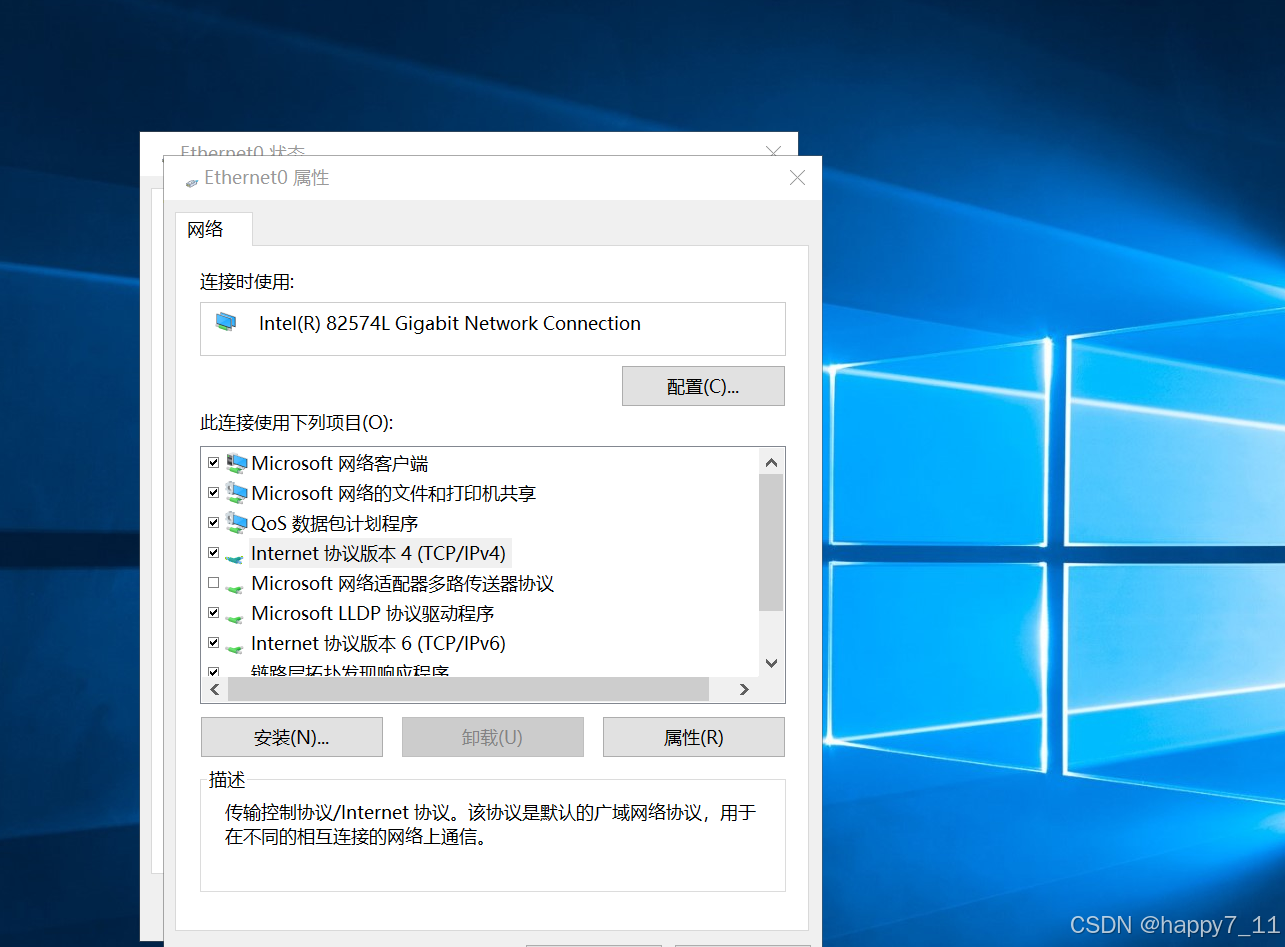Screen dimensions: 1285x947
Task: Toggle Microsoft 网络的文件和打印机共享 checkbox
Action: [213, 493]
